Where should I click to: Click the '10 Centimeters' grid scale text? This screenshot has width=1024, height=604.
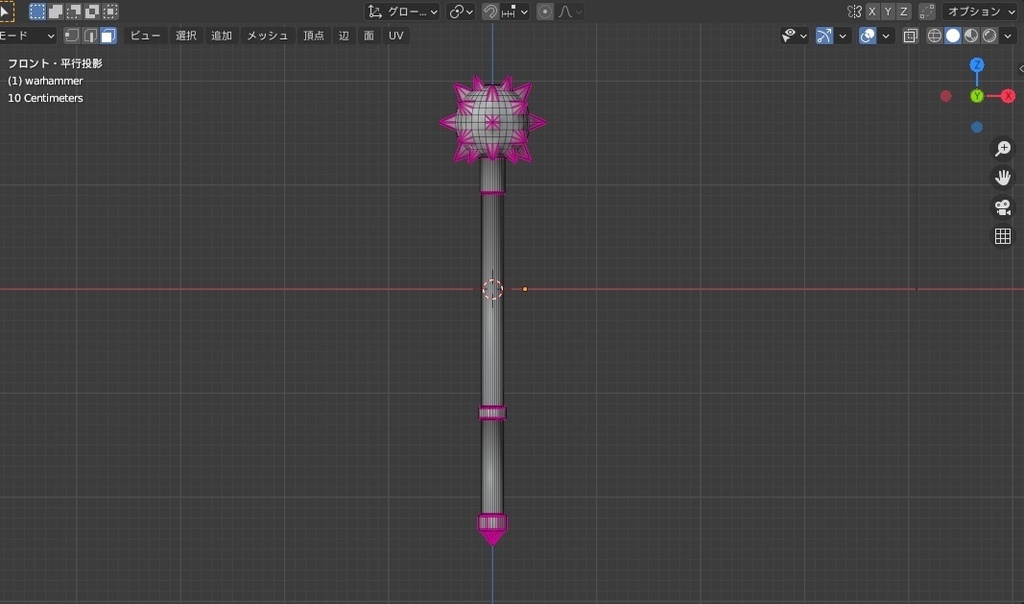45,98
